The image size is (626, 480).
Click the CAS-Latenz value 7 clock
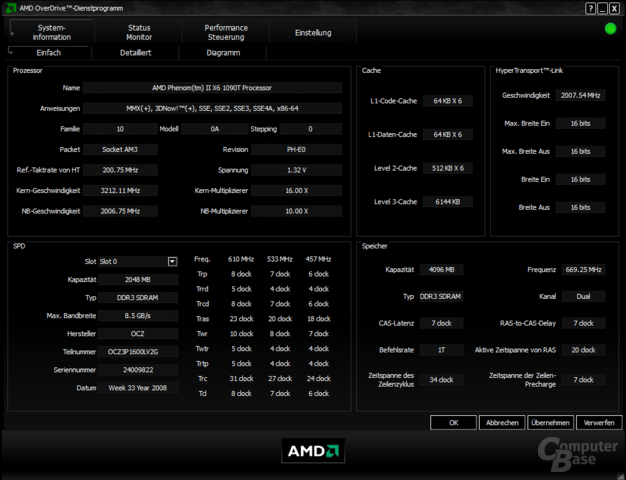pyautogui.click(x=441, y=323)
